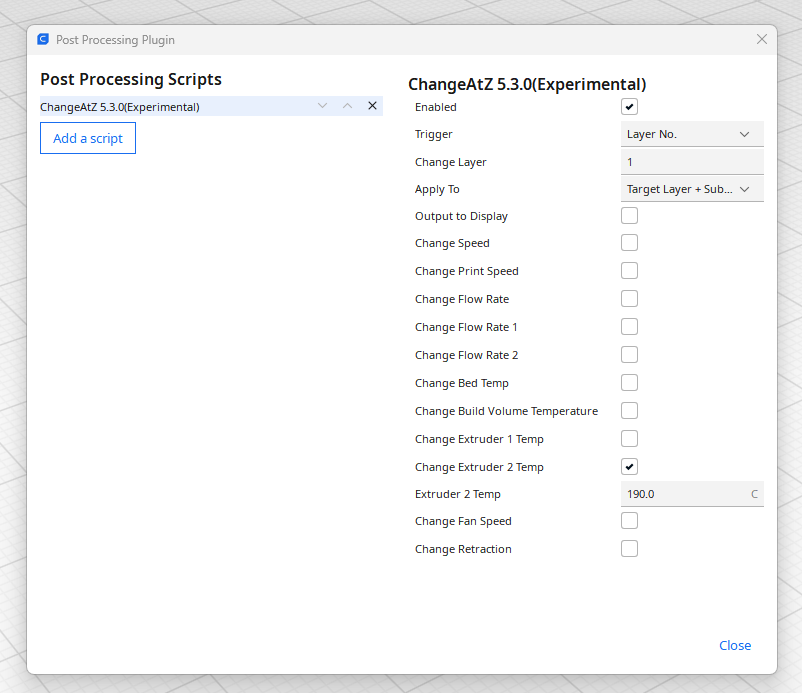
Task: Open the Apply To dropdown
Action: coord(692,188)
